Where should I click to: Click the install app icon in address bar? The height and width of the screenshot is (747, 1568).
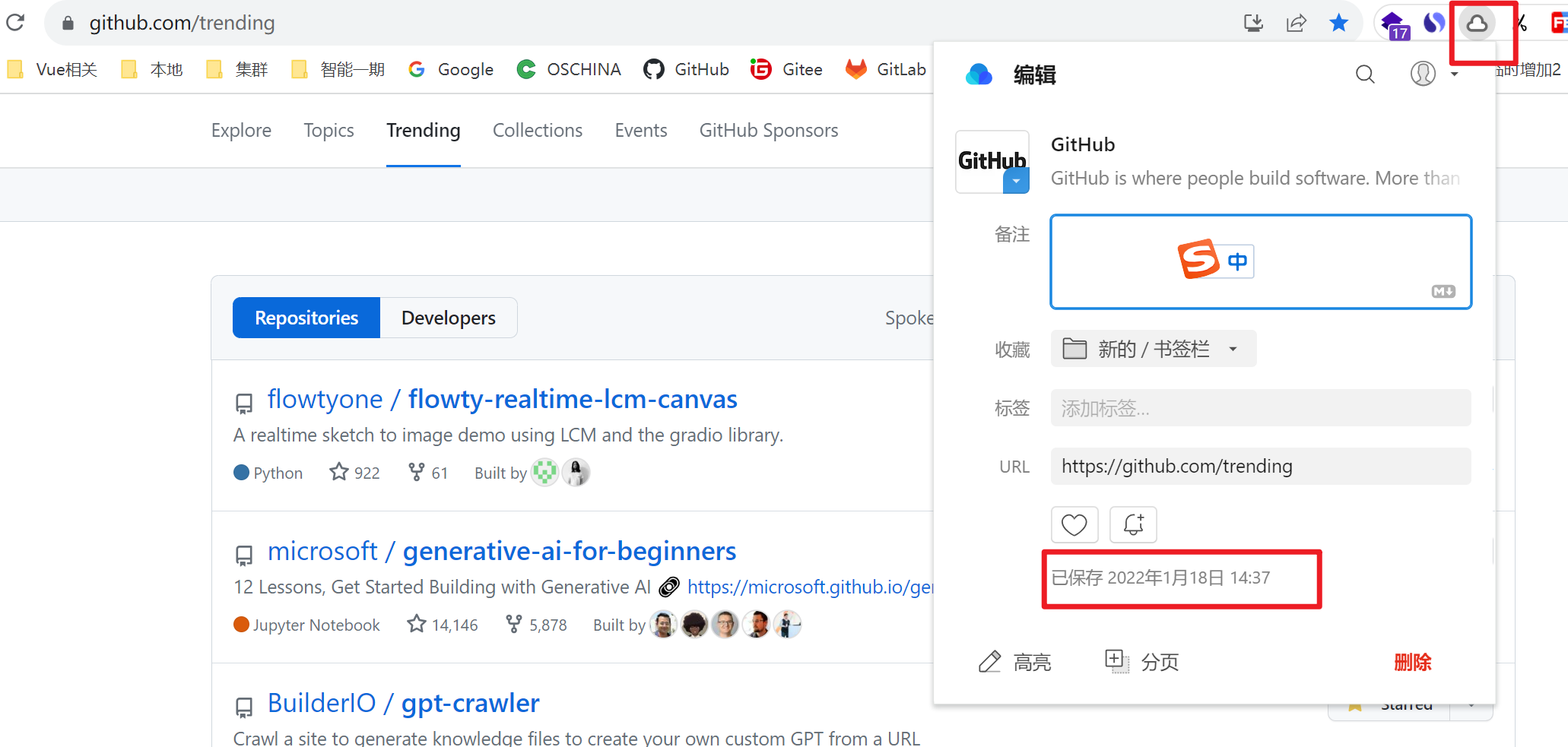[1253, 24]
